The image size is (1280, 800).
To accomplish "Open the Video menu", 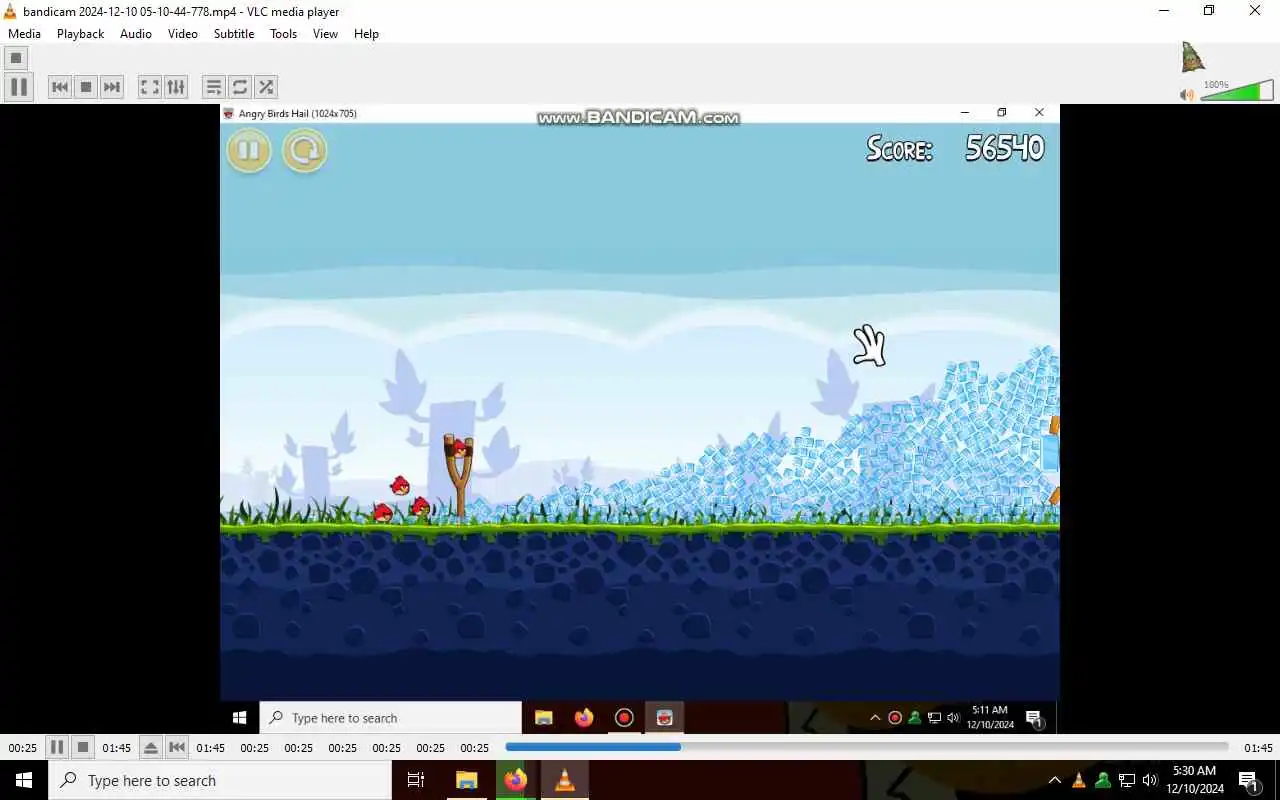I will [x=182, y=33].
